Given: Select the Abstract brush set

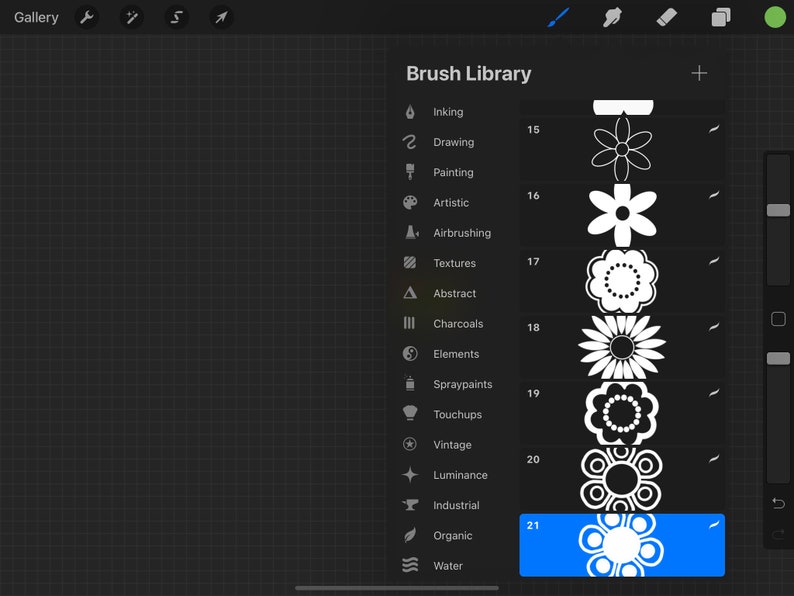Looking at the screenshot, I should pyautogui.click(x=454, y=294).
